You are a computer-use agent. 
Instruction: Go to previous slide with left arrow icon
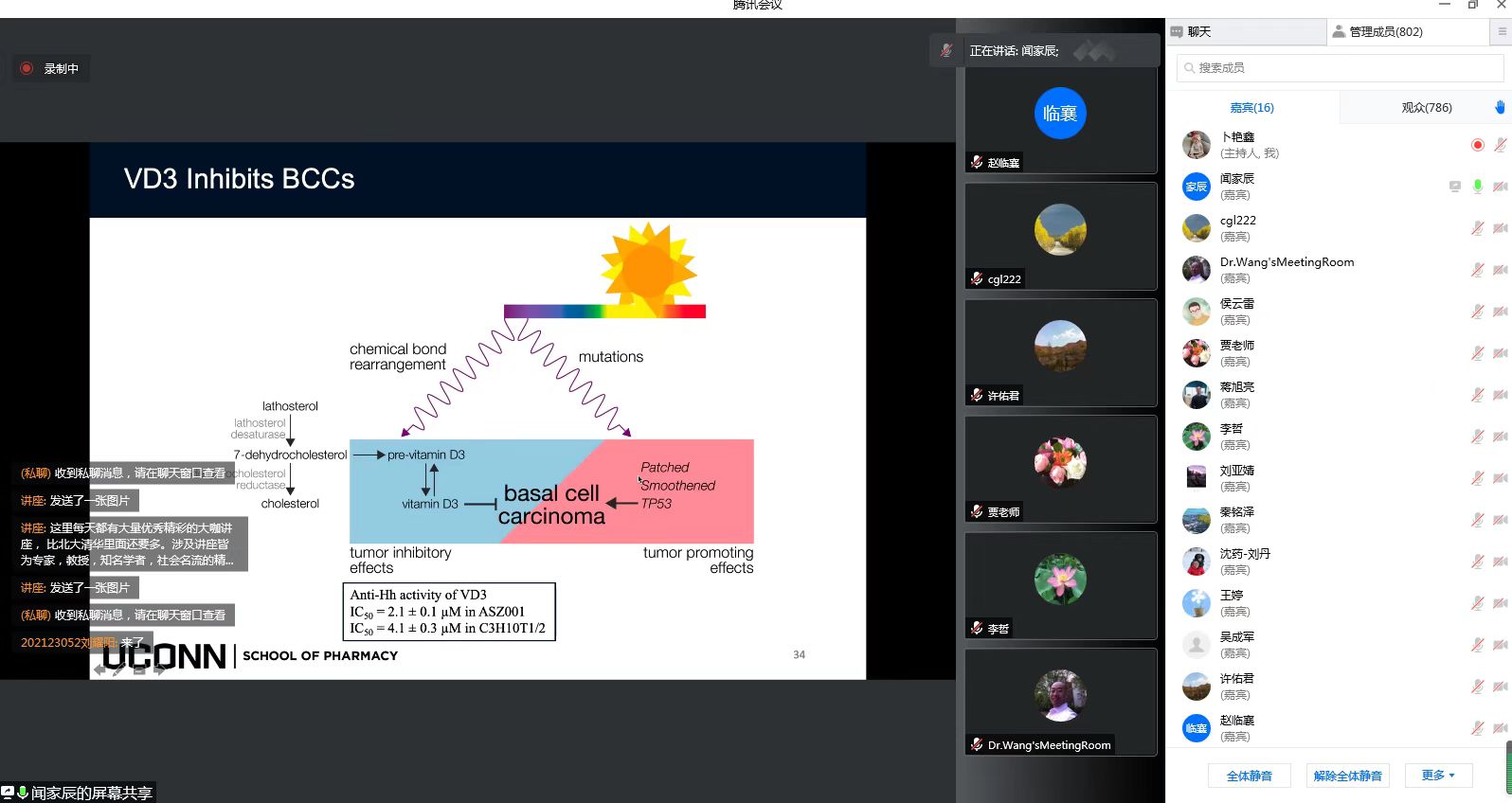(99, 669)
